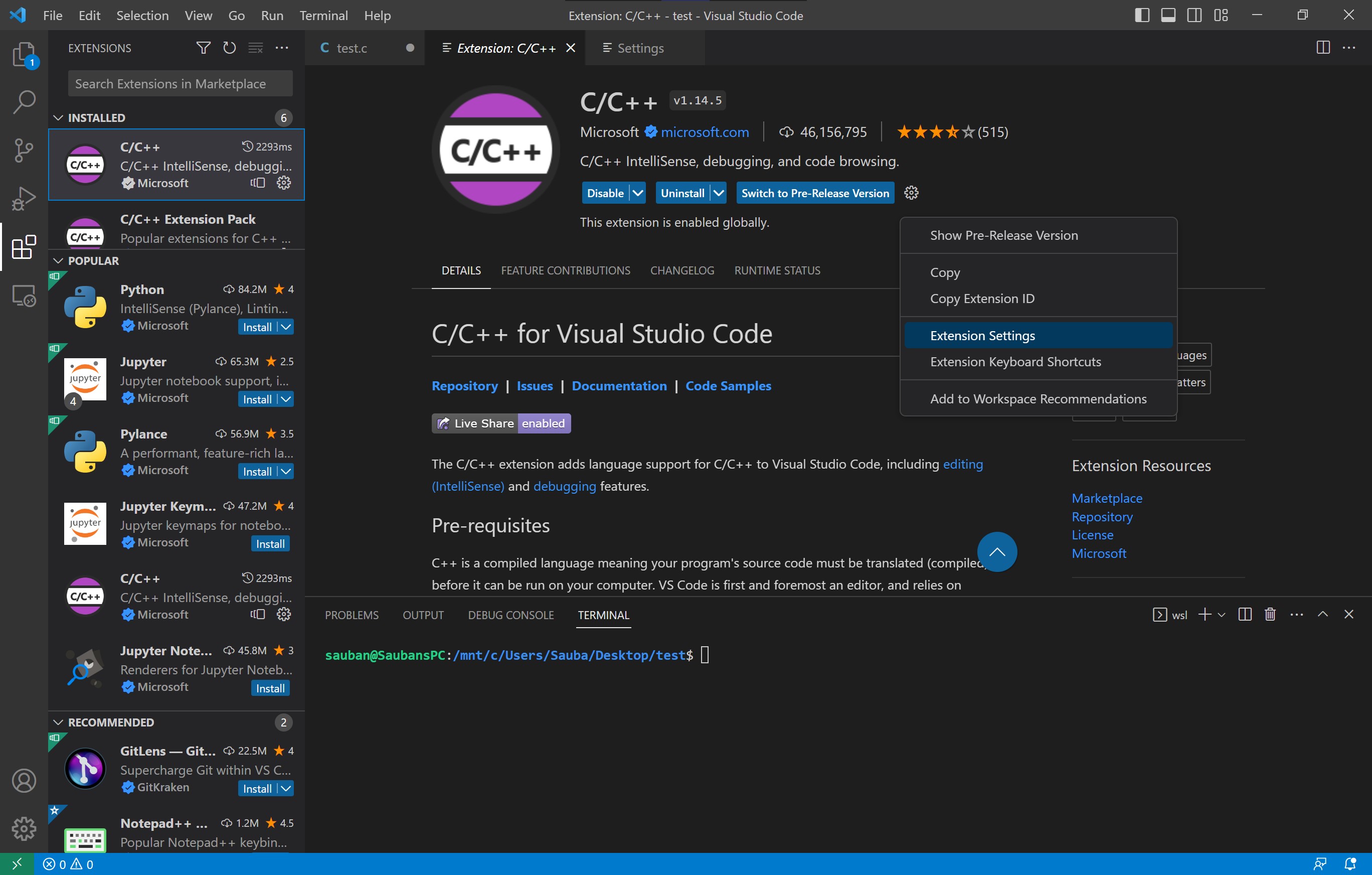The image size is (1372, 875).
Task: Create new terminal with plus icon
Action: (1205, 614)
